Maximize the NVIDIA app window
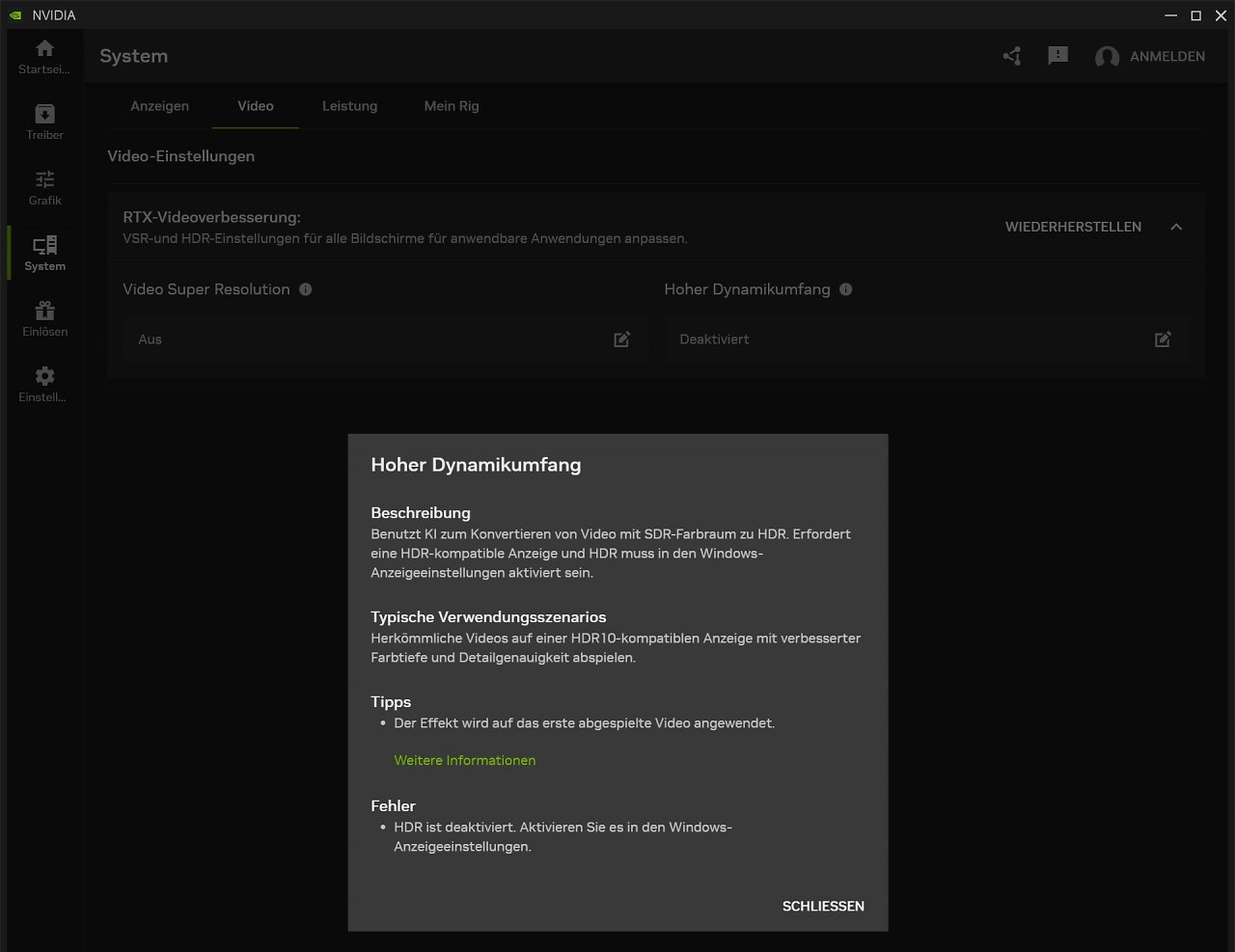 (1195, 15)
